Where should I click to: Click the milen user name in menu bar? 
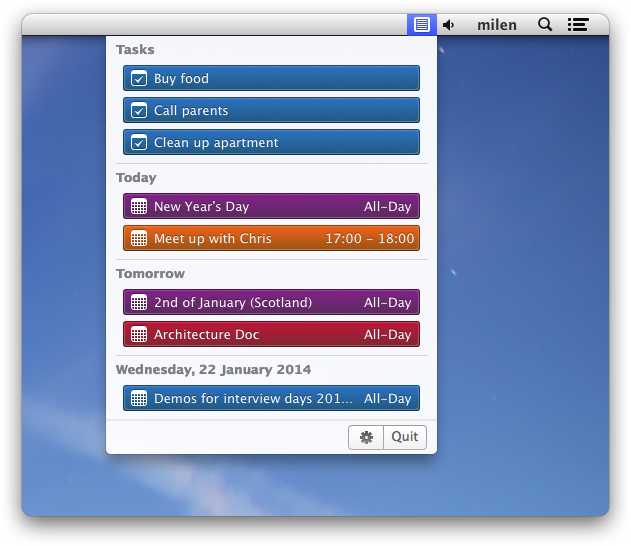pos(497,25)
